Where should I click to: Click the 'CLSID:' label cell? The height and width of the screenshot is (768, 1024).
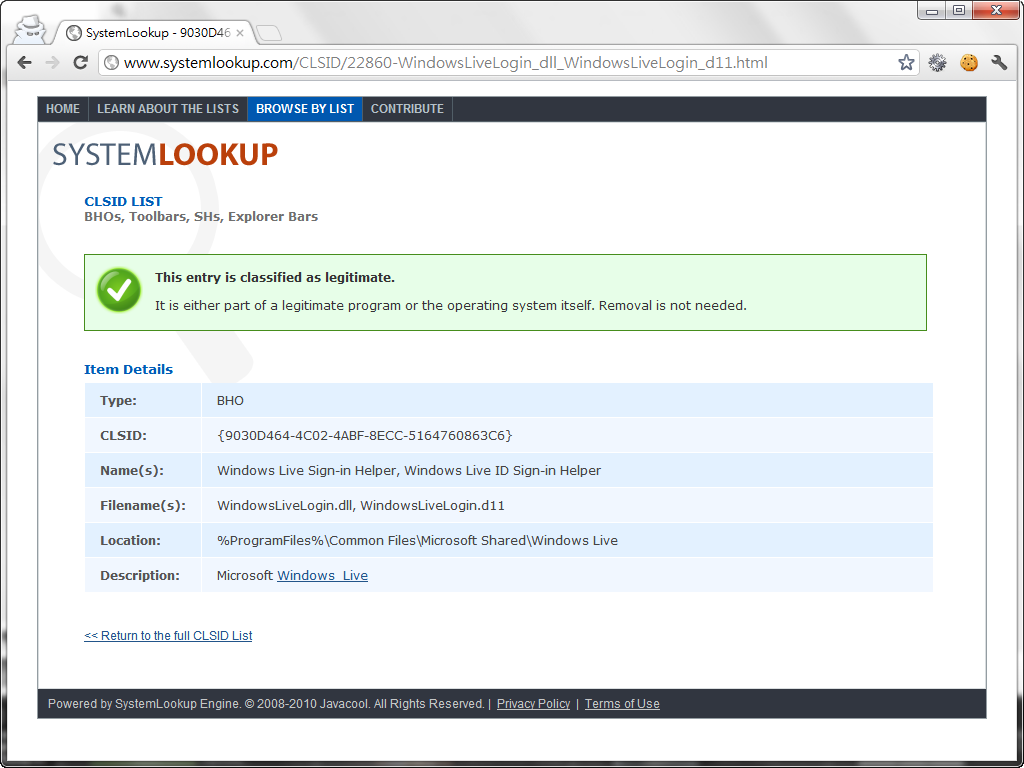pos(143,436)
